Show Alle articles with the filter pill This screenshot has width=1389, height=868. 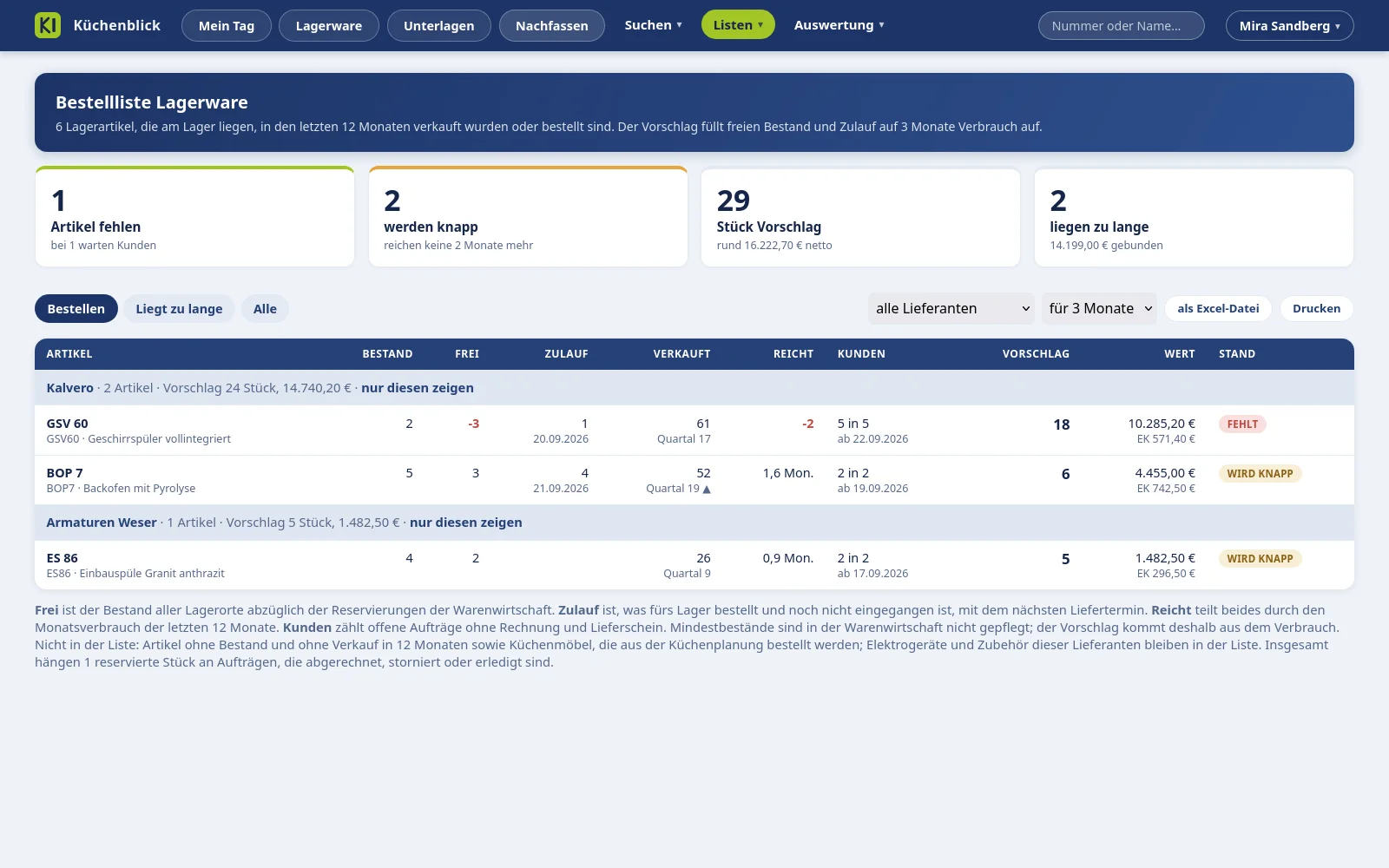pyautogui.click(x=265, y=309)
